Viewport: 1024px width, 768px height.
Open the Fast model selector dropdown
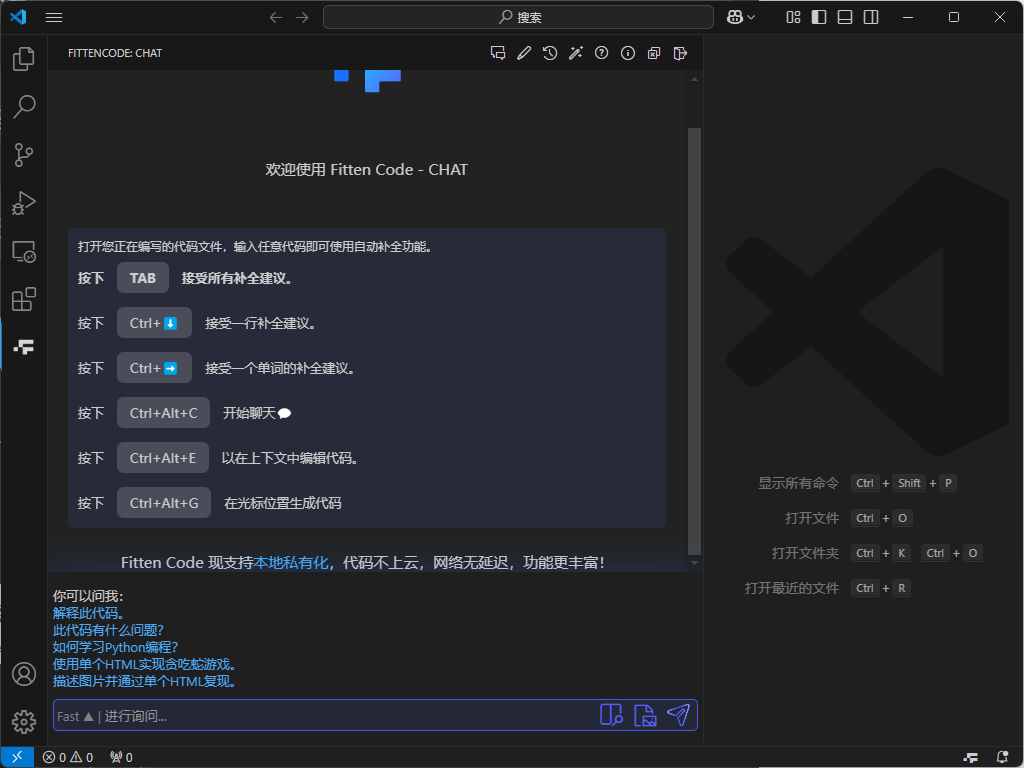75,716
